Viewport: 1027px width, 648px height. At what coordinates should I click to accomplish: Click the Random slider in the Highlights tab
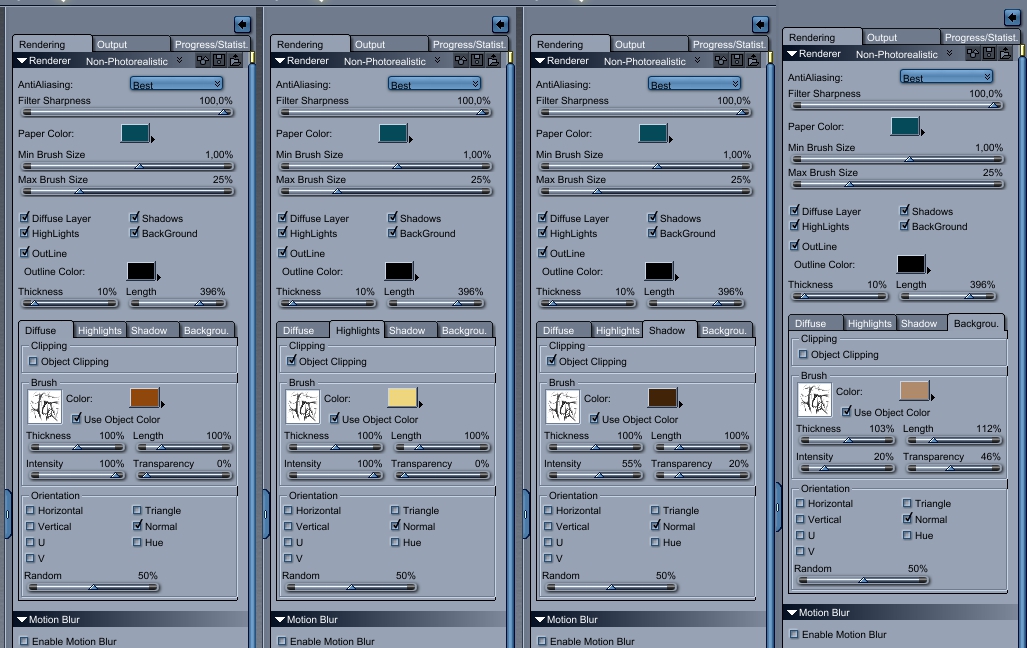(350, 587)
